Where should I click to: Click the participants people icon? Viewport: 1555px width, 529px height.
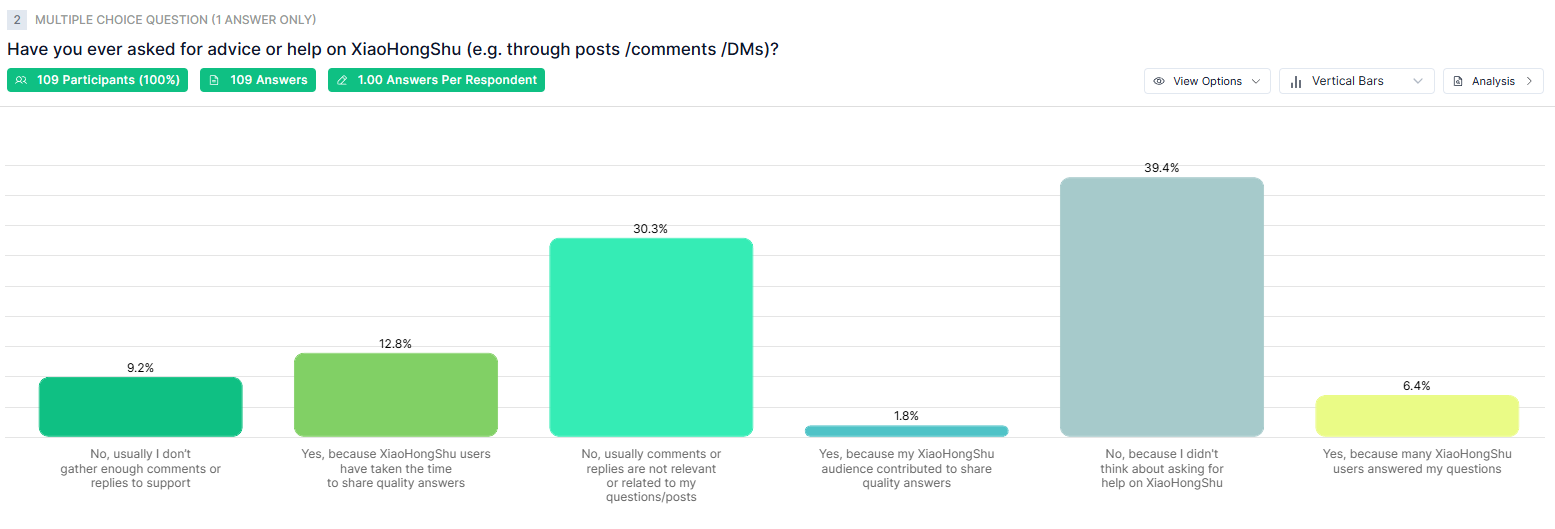[x=21, y=80]
